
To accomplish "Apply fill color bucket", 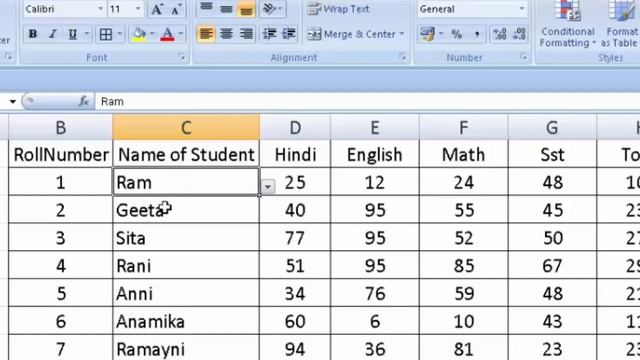I will pos(139,34).
